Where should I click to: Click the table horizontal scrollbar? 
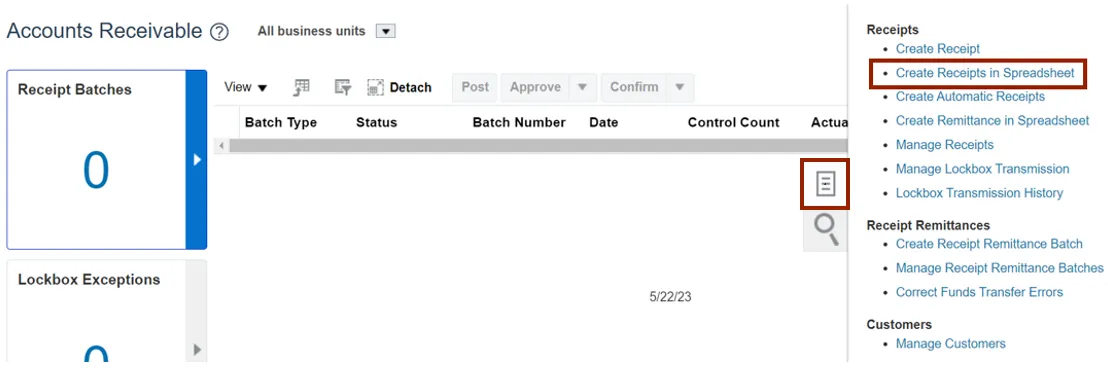537,146
